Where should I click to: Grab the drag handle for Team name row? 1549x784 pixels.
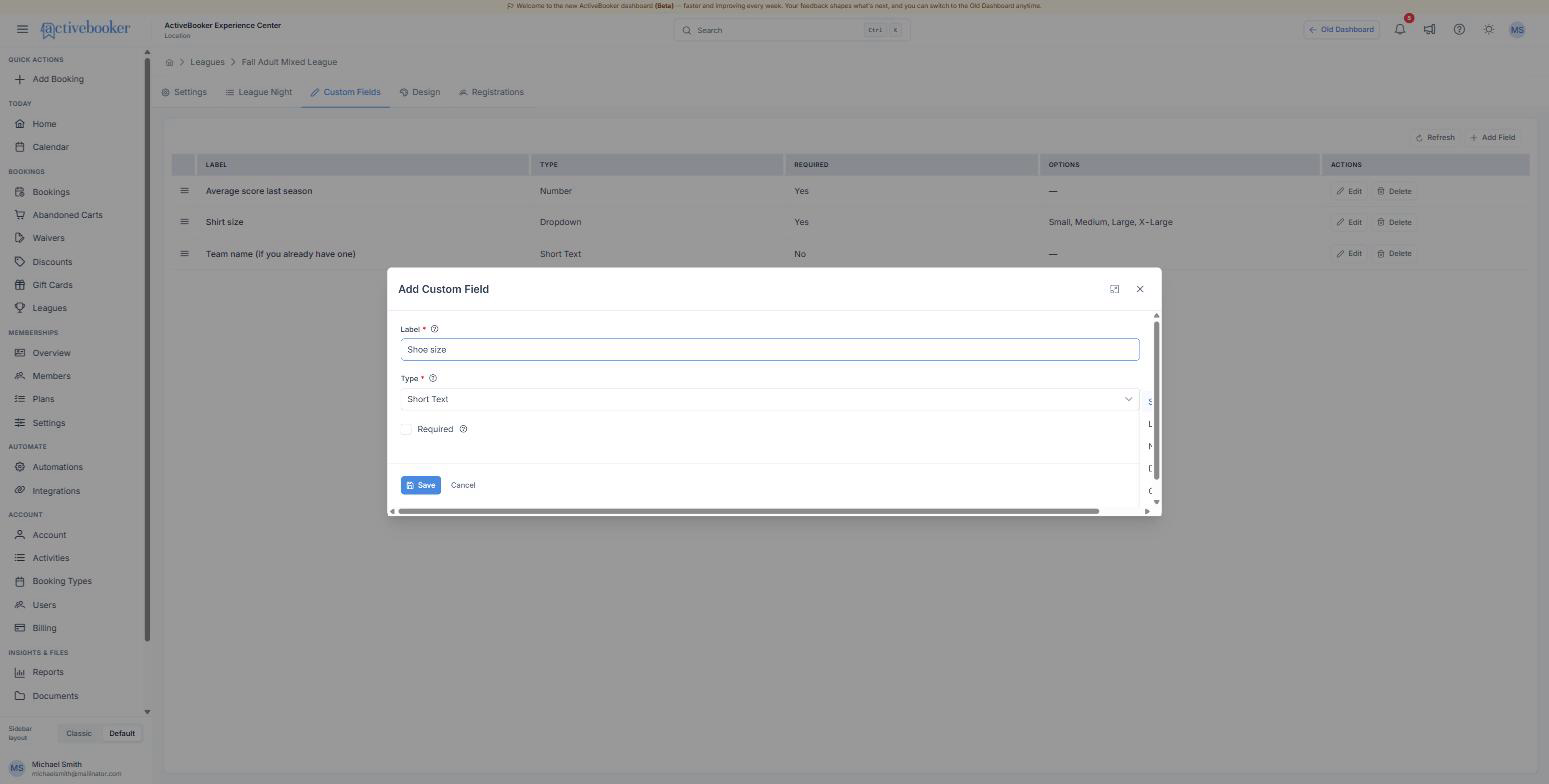(x=184, y=253)
